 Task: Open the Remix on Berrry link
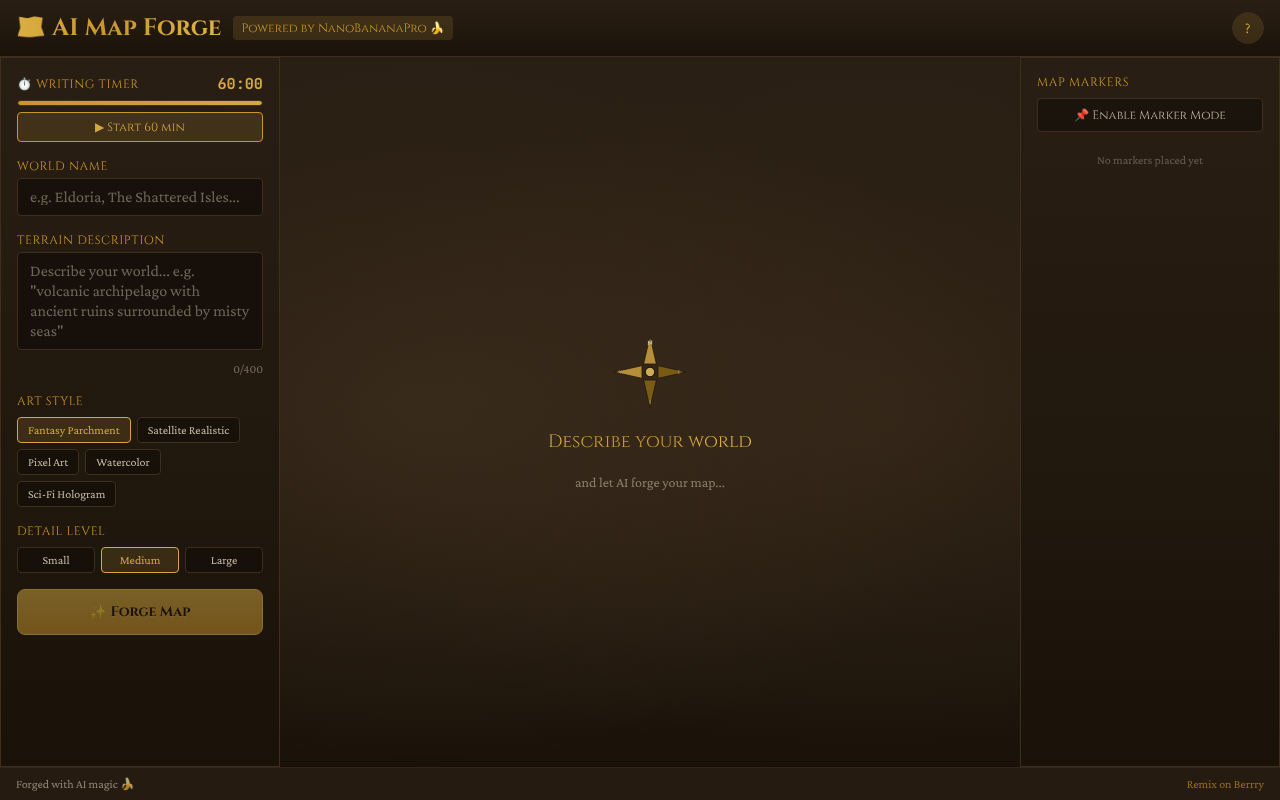click(x=1225, y=784)
